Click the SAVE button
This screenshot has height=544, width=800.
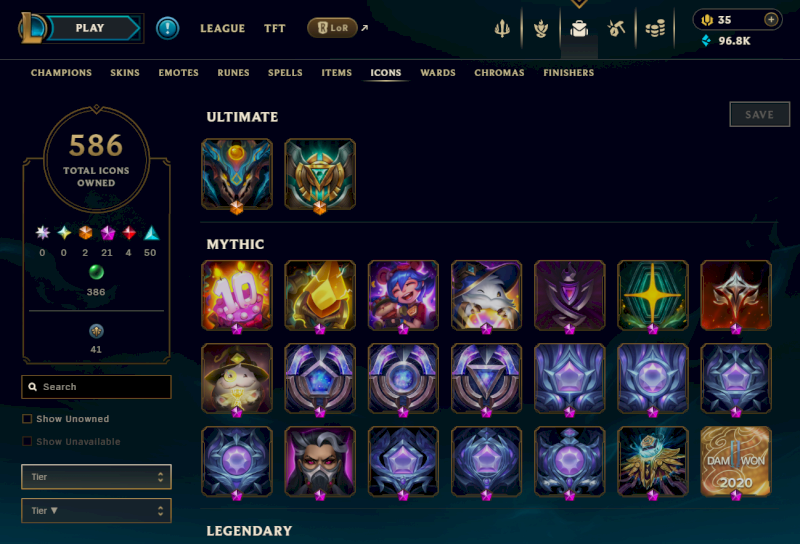760,114
